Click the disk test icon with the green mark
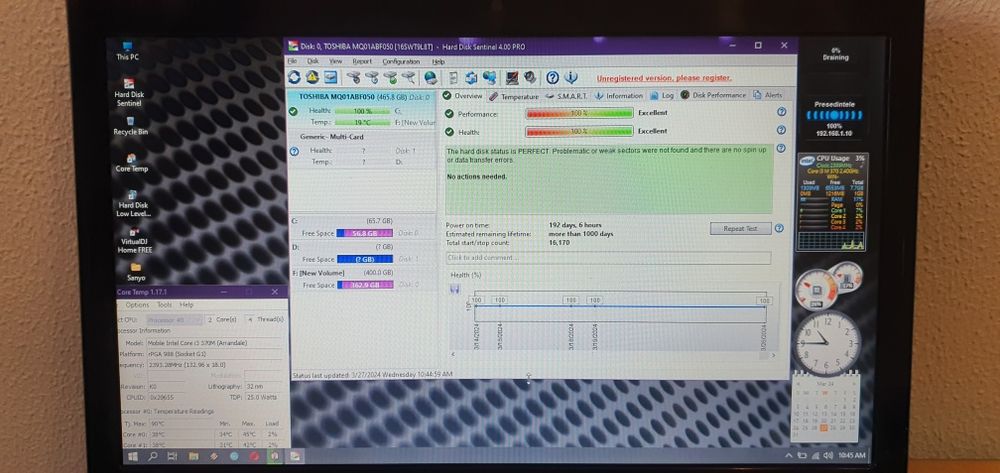Viewport: 1000px width, 473px height. (x=390, y=78)
